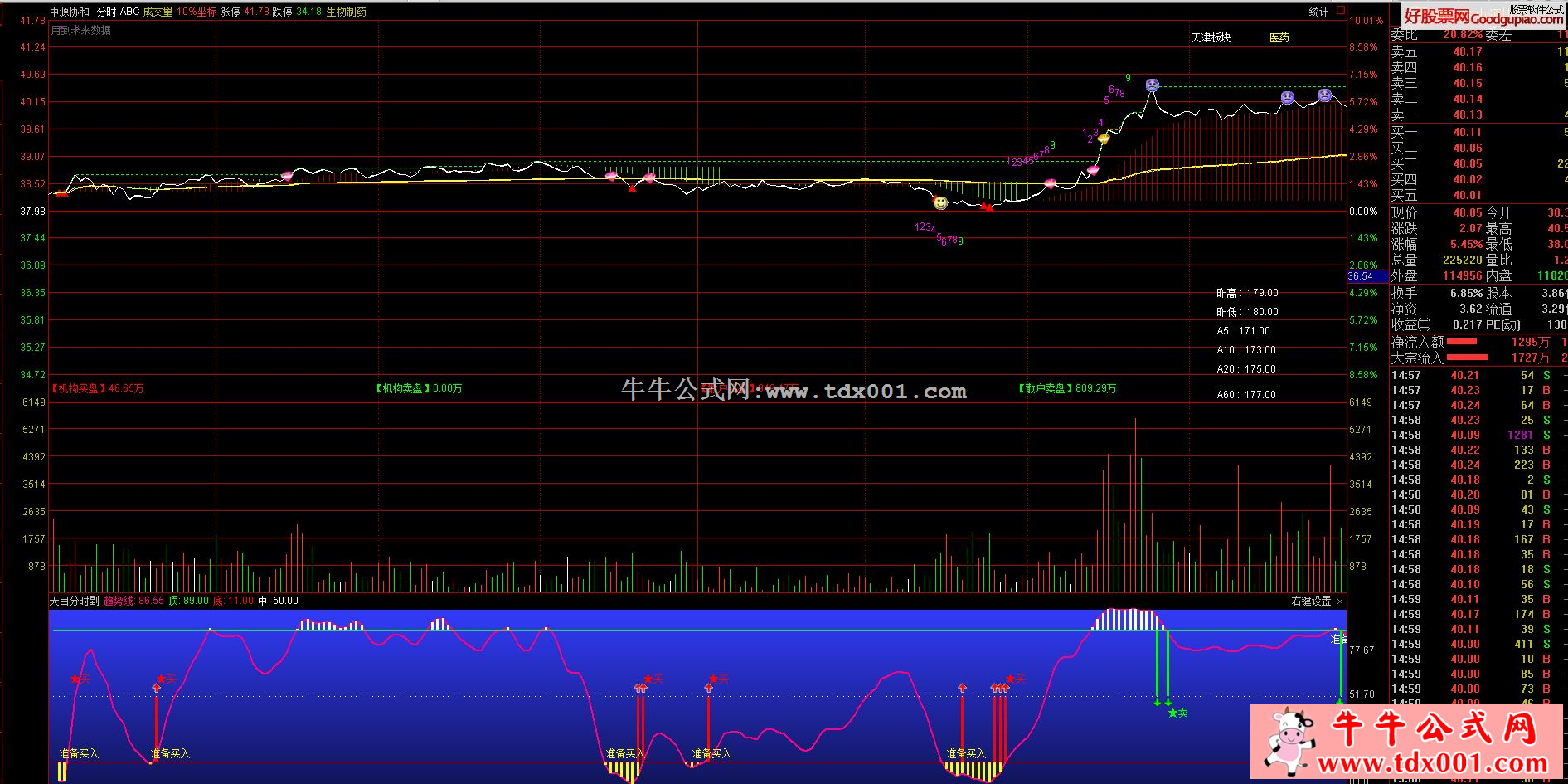1568x784 pixels.
Task: Open the 天津板块 sector link
Action: pos(1211,37)
